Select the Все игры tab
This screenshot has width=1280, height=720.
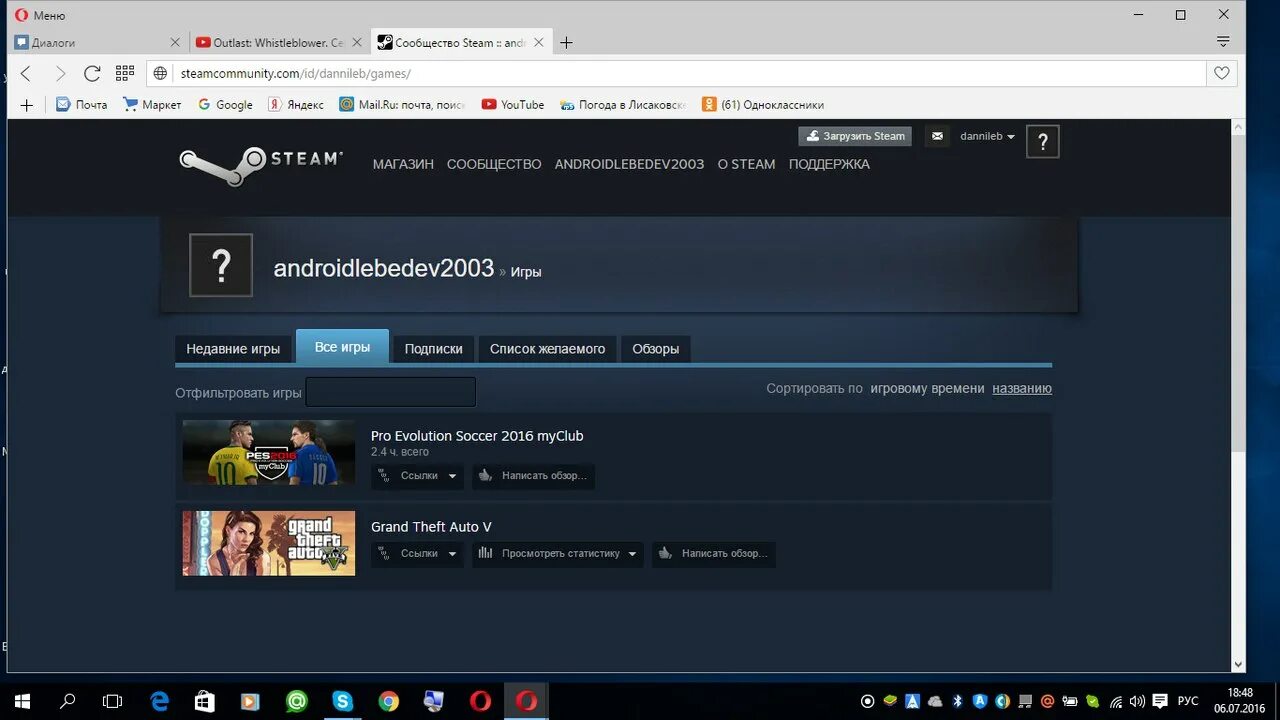tap(342, 346)
